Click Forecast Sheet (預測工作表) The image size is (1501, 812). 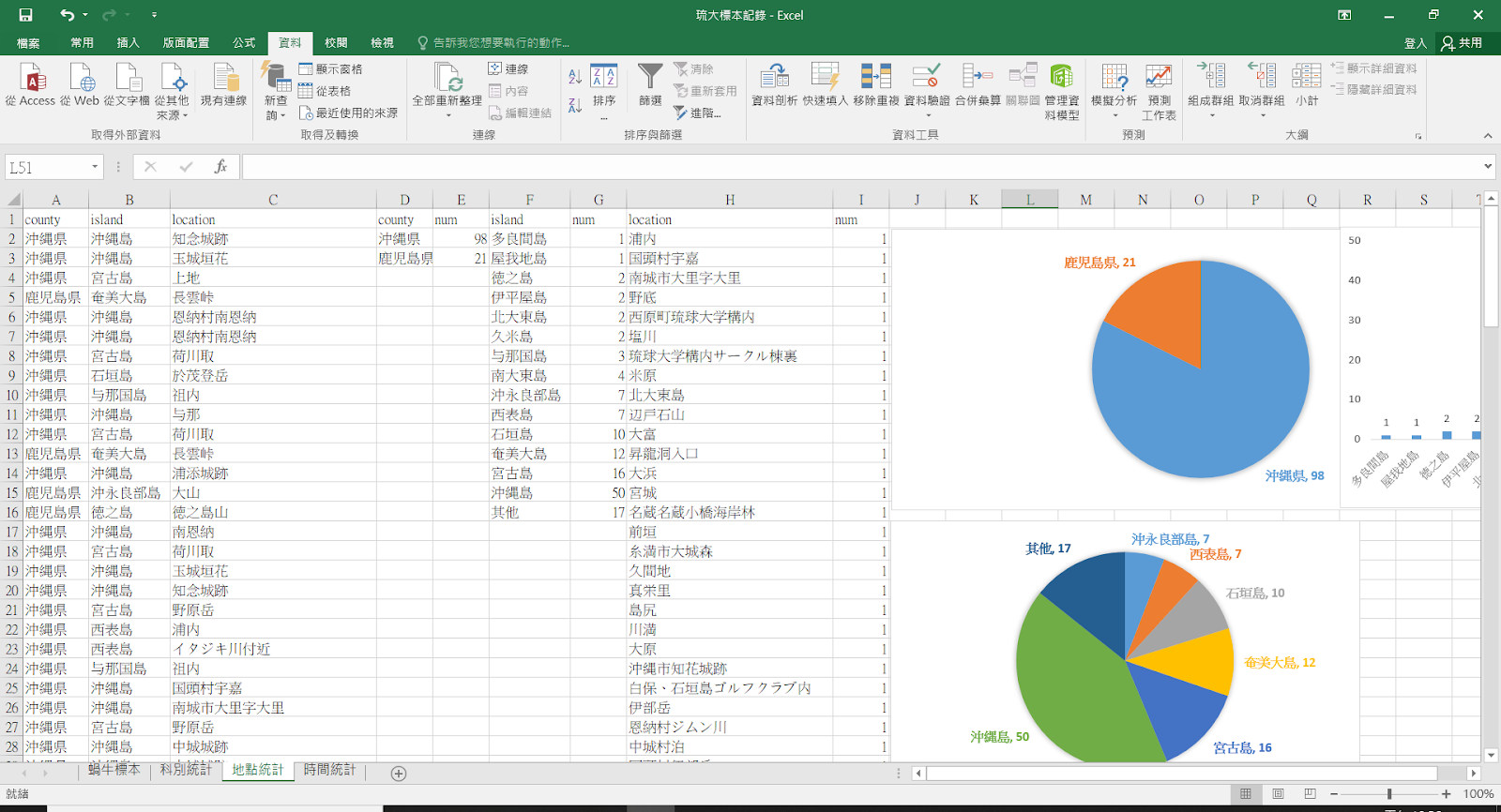pos(1159,91)
